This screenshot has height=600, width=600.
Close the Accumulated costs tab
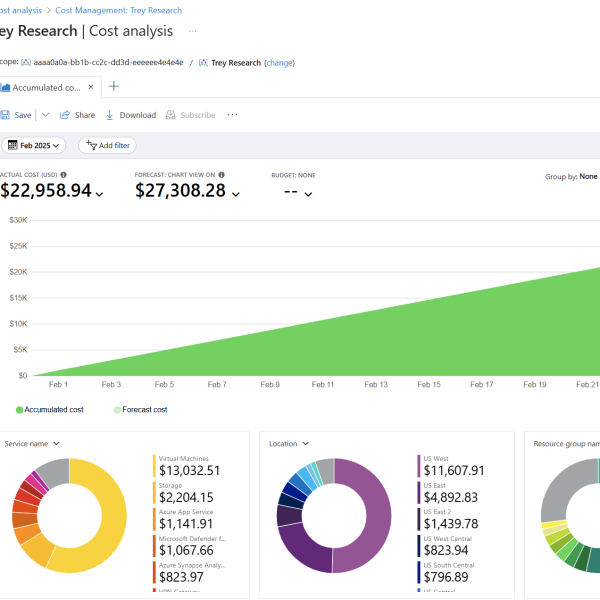point(91,87)
